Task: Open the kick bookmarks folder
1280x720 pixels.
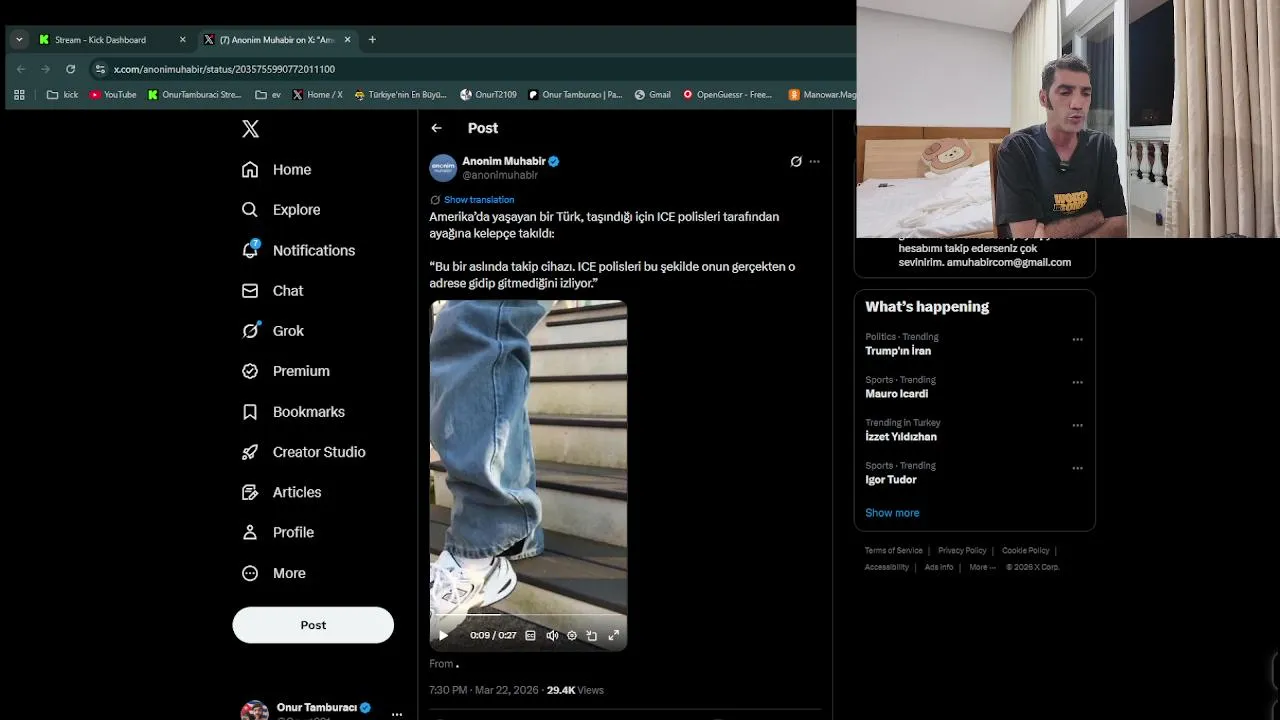Action: pos(62,95)
